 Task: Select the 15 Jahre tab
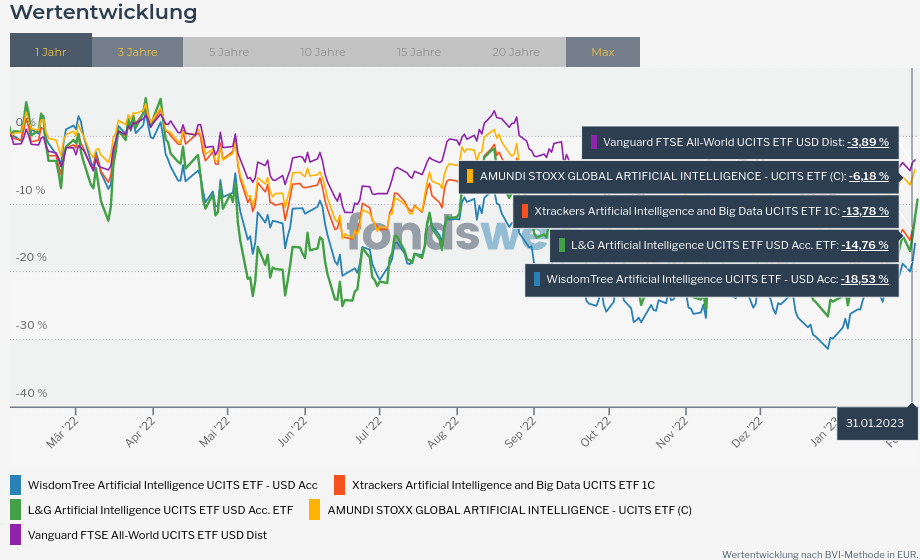tap(418, 52)
